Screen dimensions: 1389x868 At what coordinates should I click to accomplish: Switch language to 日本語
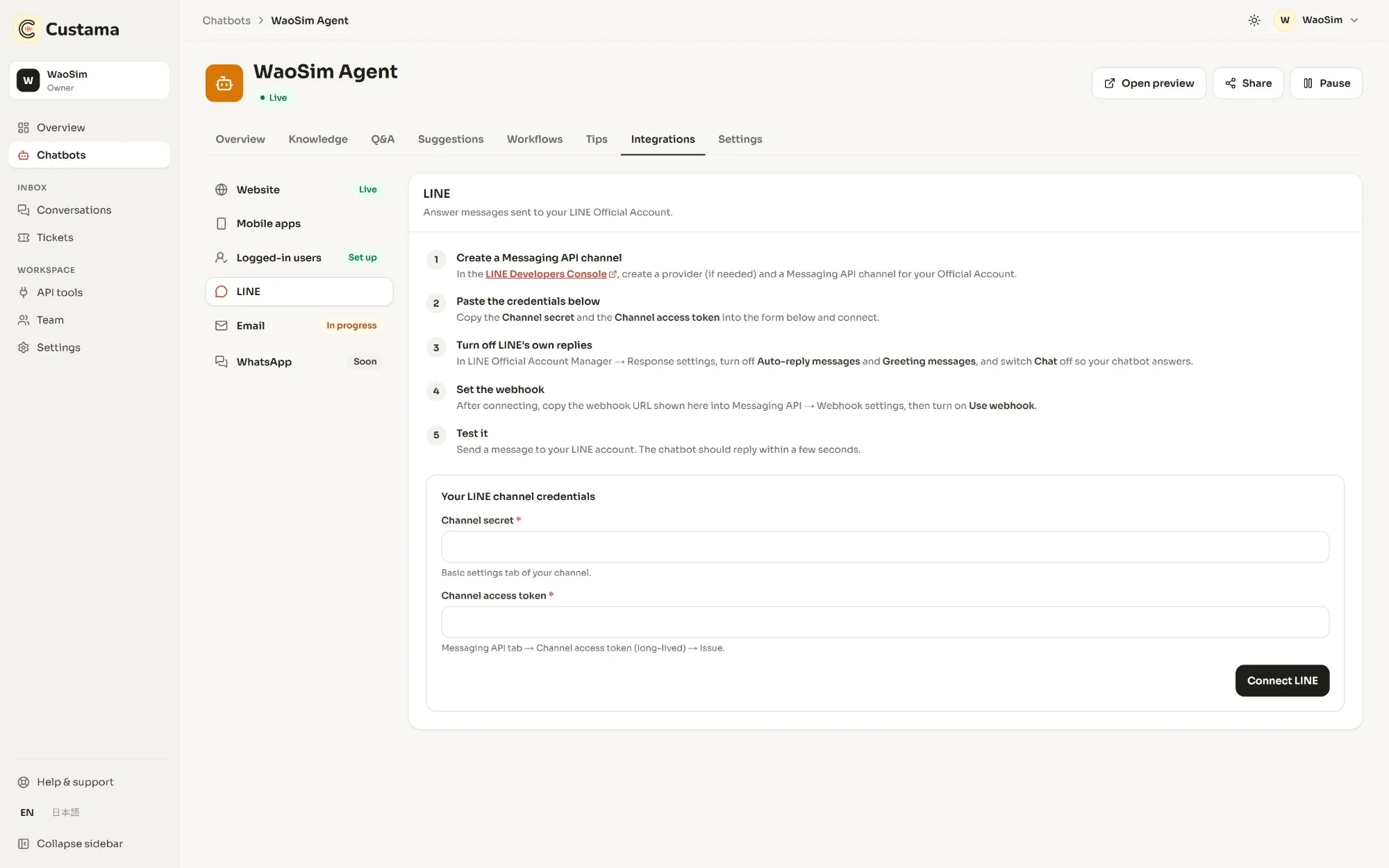66,812
